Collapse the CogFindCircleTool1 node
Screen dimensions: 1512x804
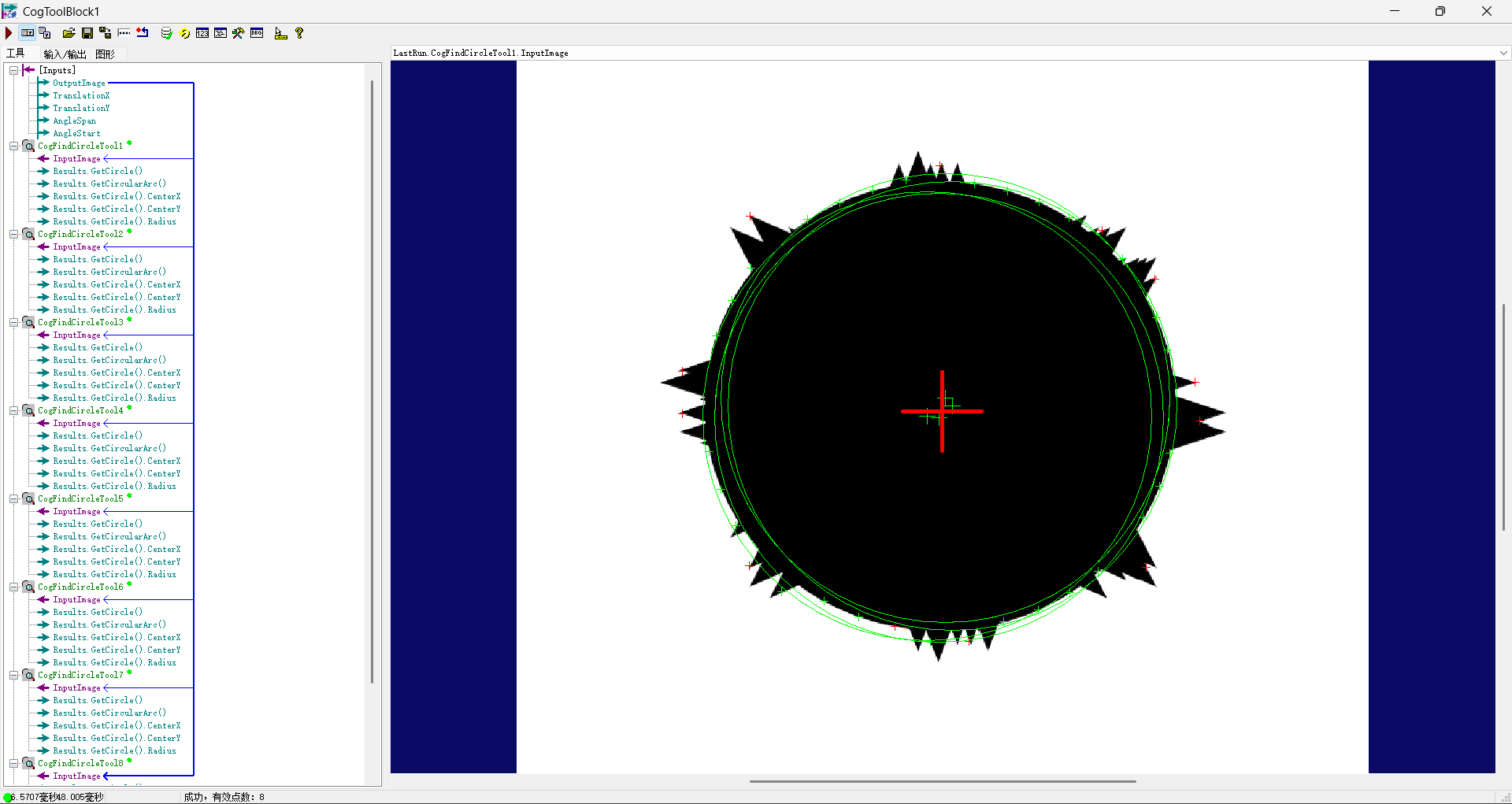pyautogui.click(x=13, y=146)
